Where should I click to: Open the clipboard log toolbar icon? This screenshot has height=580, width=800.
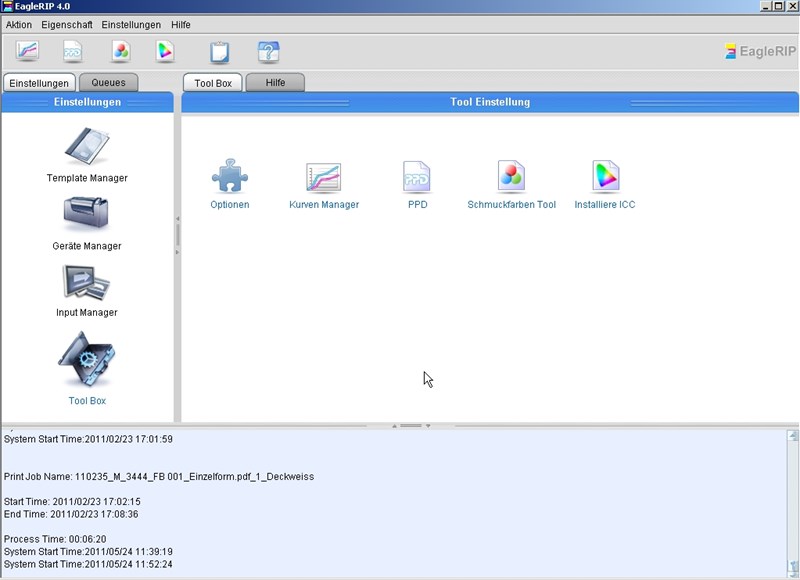[219, 52]
